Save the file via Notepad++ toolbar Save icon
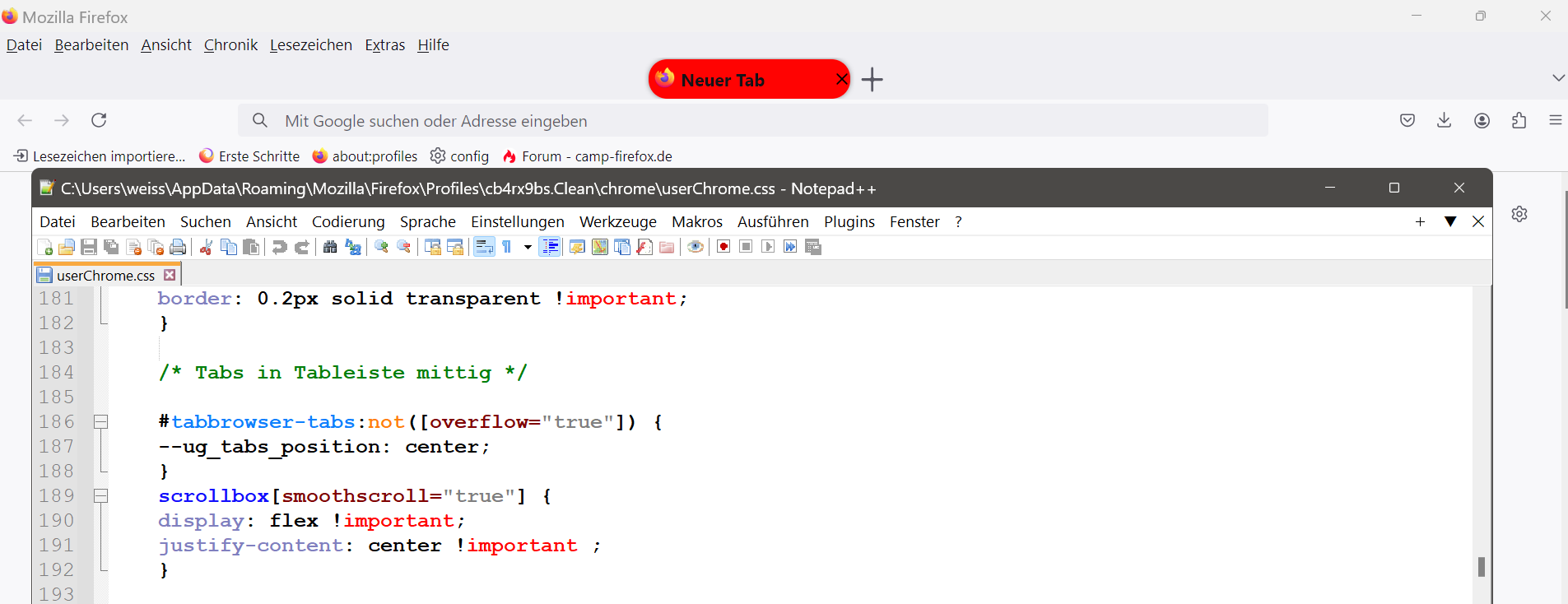 (89, 247)
